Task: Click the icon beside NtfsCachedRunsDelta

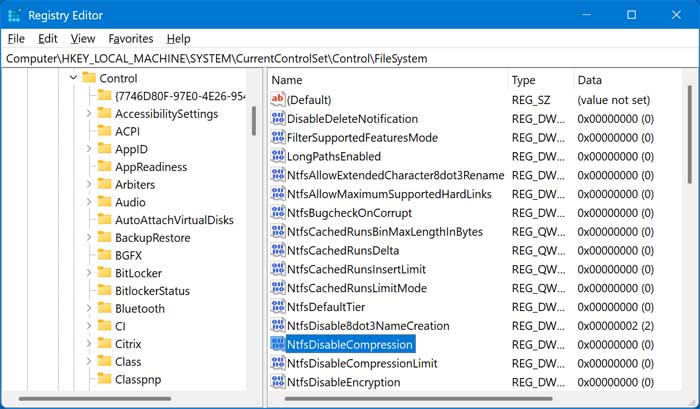Action: (278, 250)
